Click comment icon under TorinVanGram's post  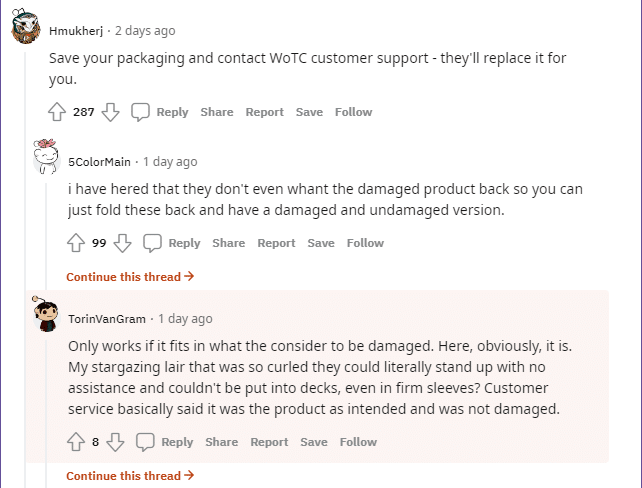146,442
